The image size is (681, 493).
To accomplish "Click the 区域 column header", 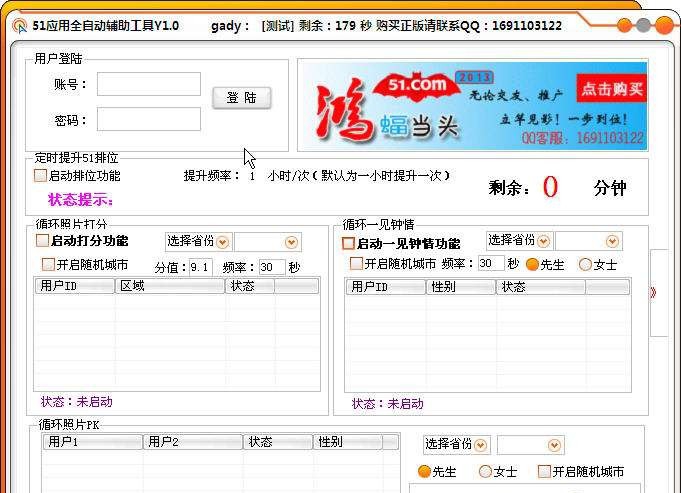I will click(x=170, y=286).
